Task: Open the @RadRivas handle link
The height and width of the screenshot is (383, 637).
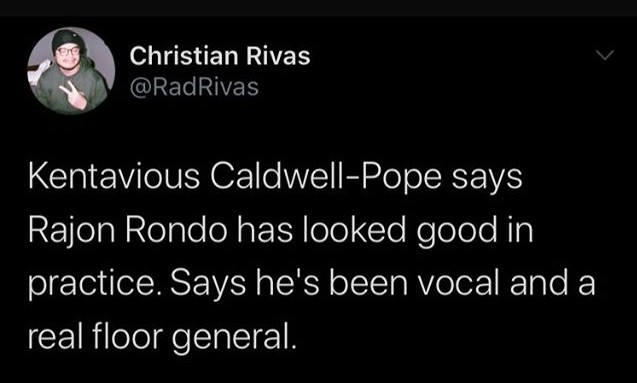Action: tap(194, 87)
